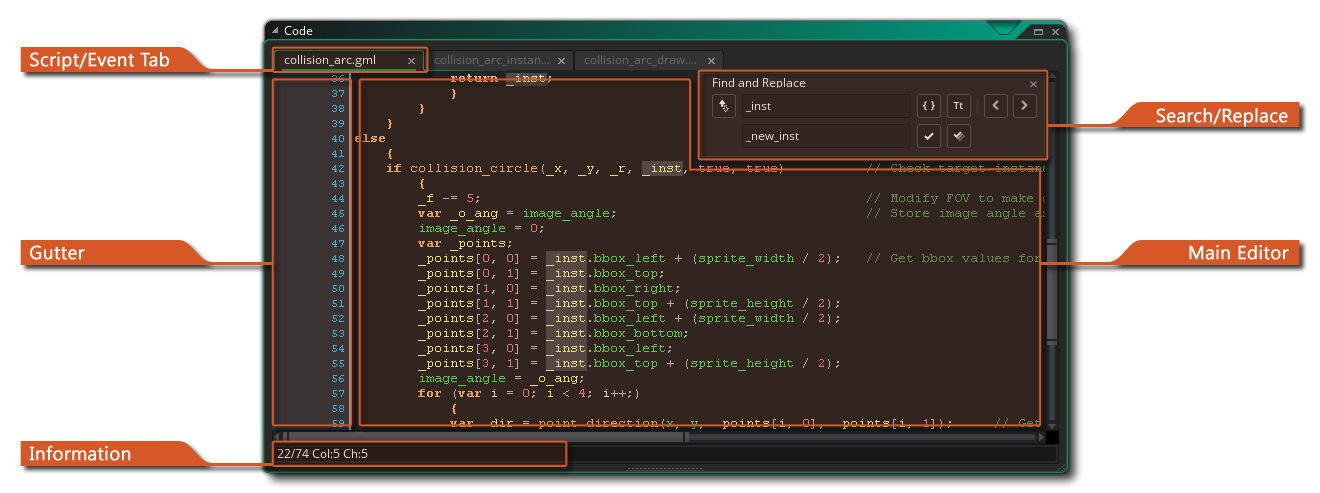The width and height of the screenshot is (1320, 493).
Task: Toggle whole-word match braces button
Action: click(x=928, y=106)
